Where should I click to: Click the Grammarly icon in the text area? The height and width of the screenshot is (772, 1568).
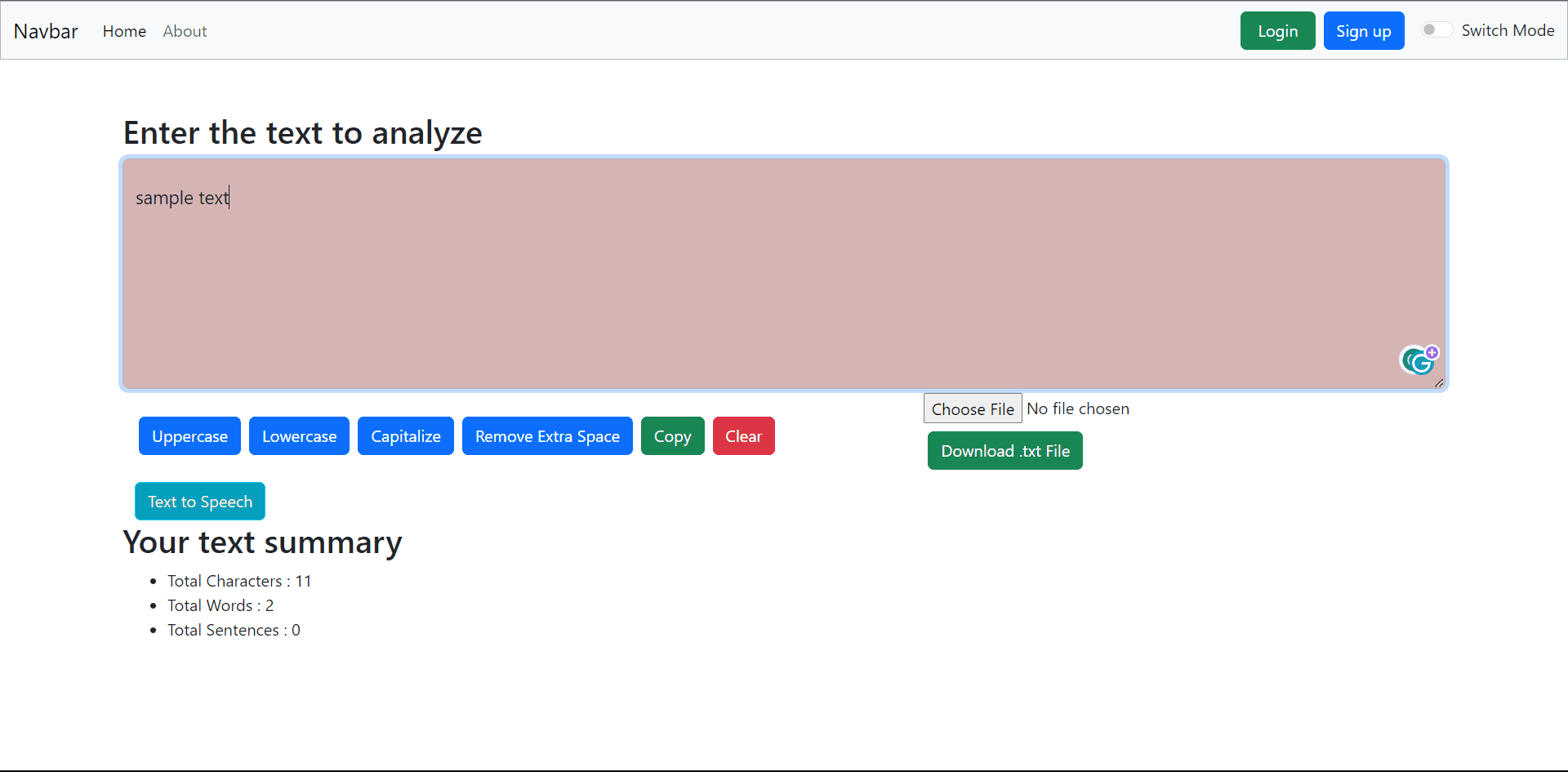[1417, 361]
